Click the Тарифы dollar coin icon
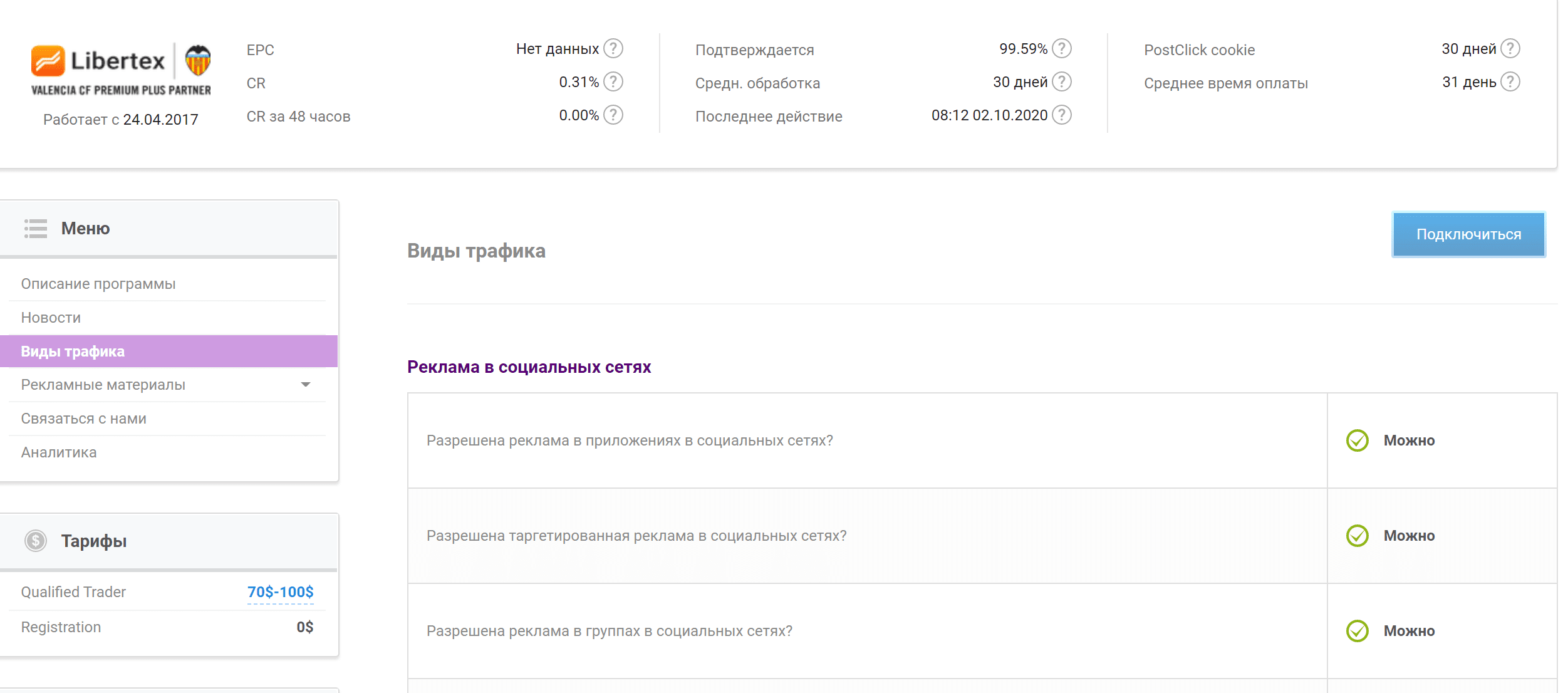The image size is (1568, 693). [x=36, y=541]
